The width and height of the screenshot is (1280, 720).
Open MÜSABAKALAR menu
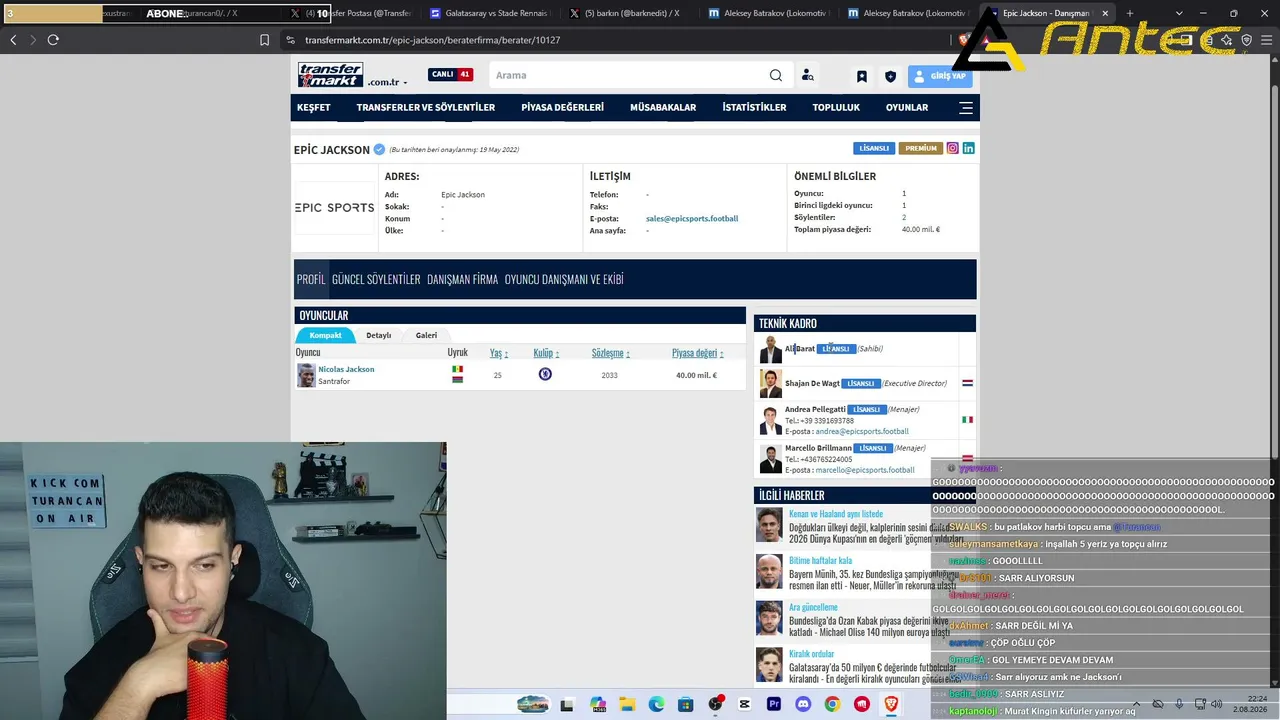click(x=663, y=108)
